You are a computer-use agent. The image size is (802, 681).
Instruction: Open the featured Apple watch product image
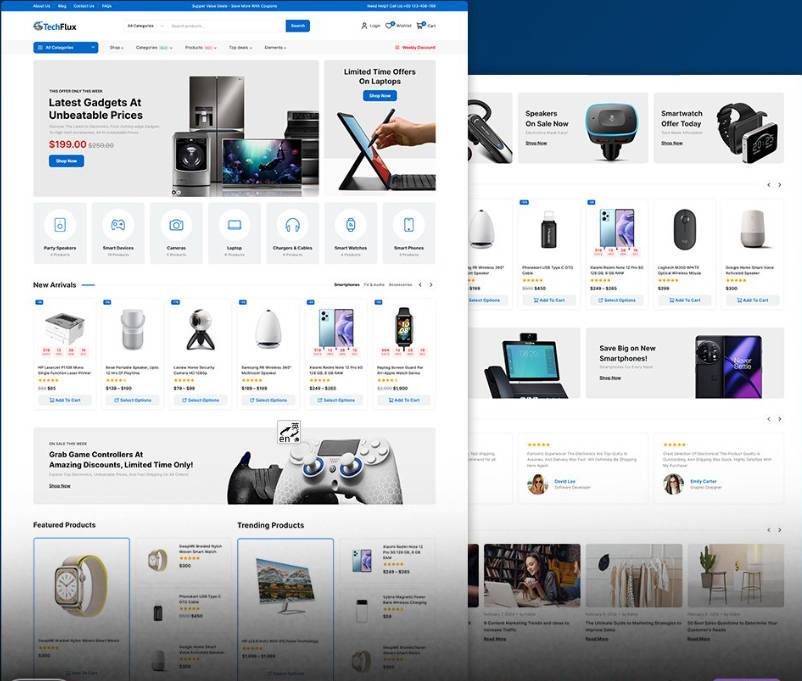coord(81,586)
